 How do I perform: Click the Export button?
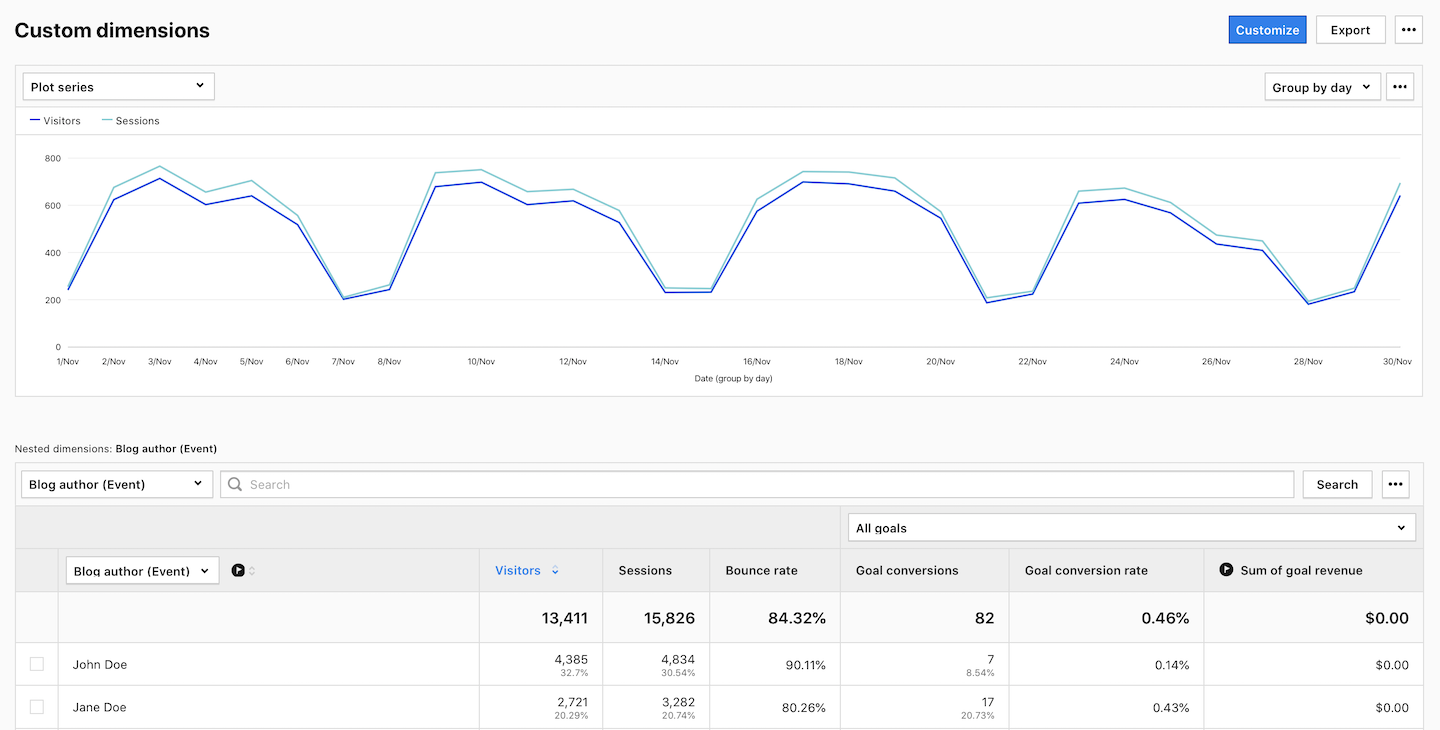(x=1350, y=30)
